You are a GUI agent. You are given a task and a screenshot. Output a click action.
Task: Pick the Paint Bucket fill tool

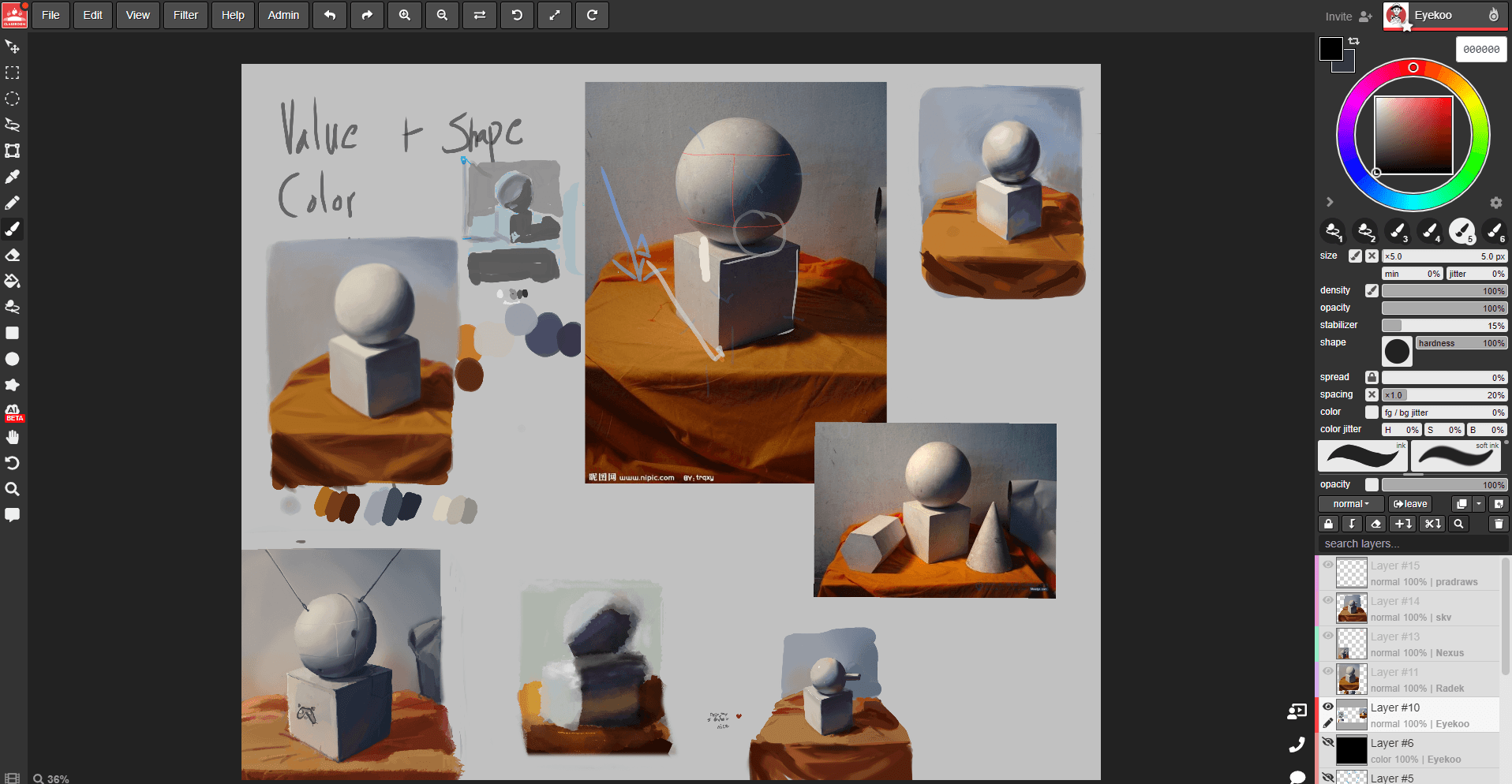tap(13, 281)
